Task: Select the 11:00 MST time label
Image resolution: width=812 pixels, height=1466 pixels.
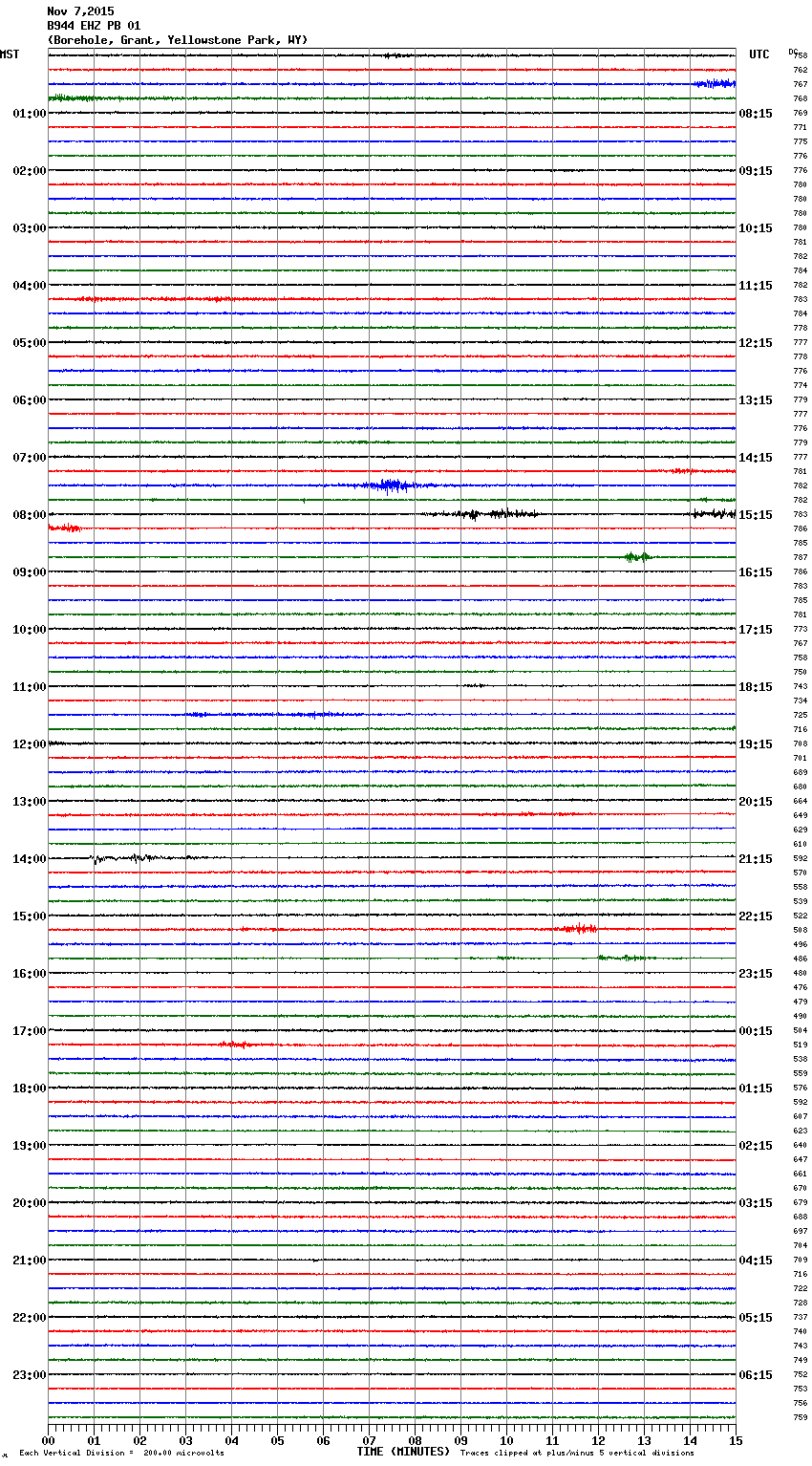Action: click(x=30, y=687)
